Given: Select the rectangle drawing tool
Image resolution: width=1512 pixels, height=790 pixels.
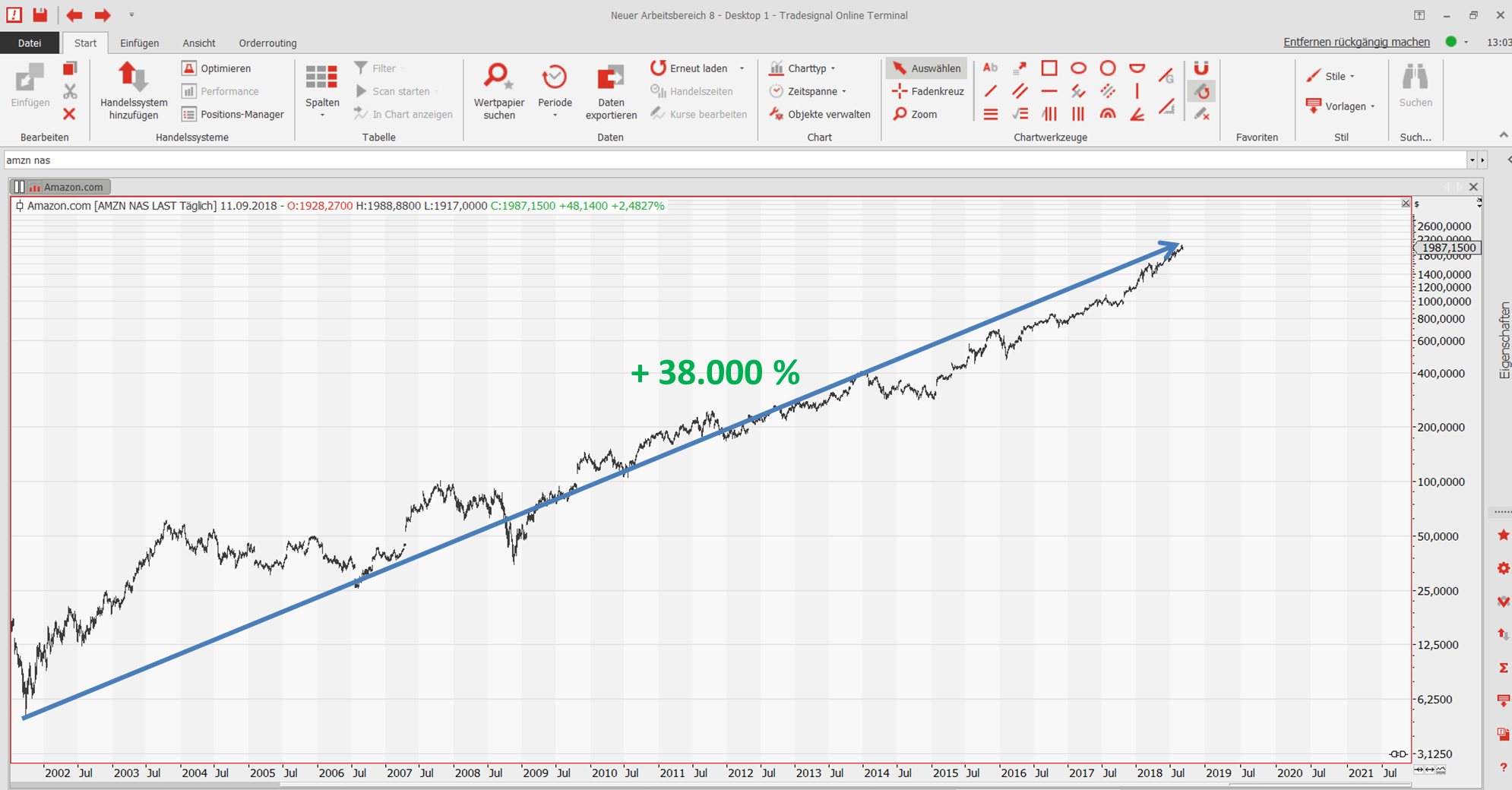Looking at the screenshot, I should pos(1049,68).
